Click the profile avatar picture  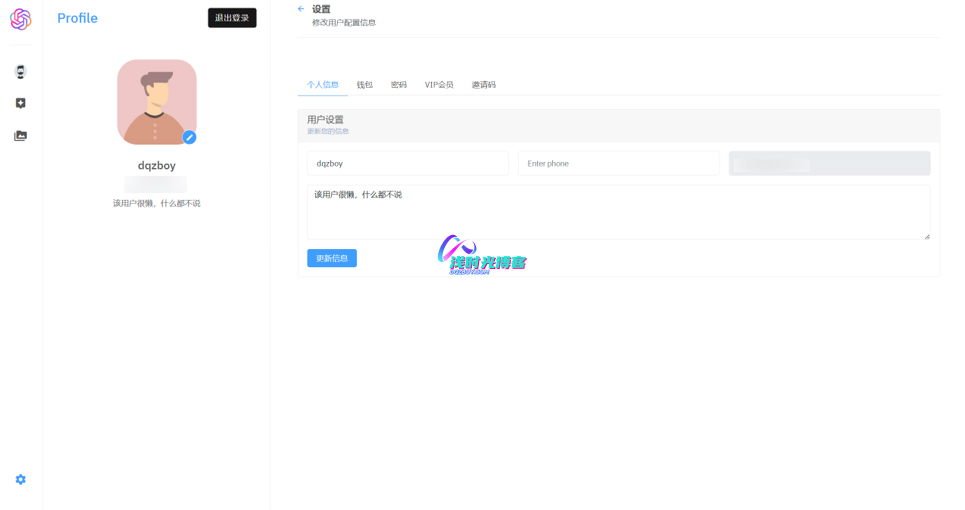tap(157, 102)
